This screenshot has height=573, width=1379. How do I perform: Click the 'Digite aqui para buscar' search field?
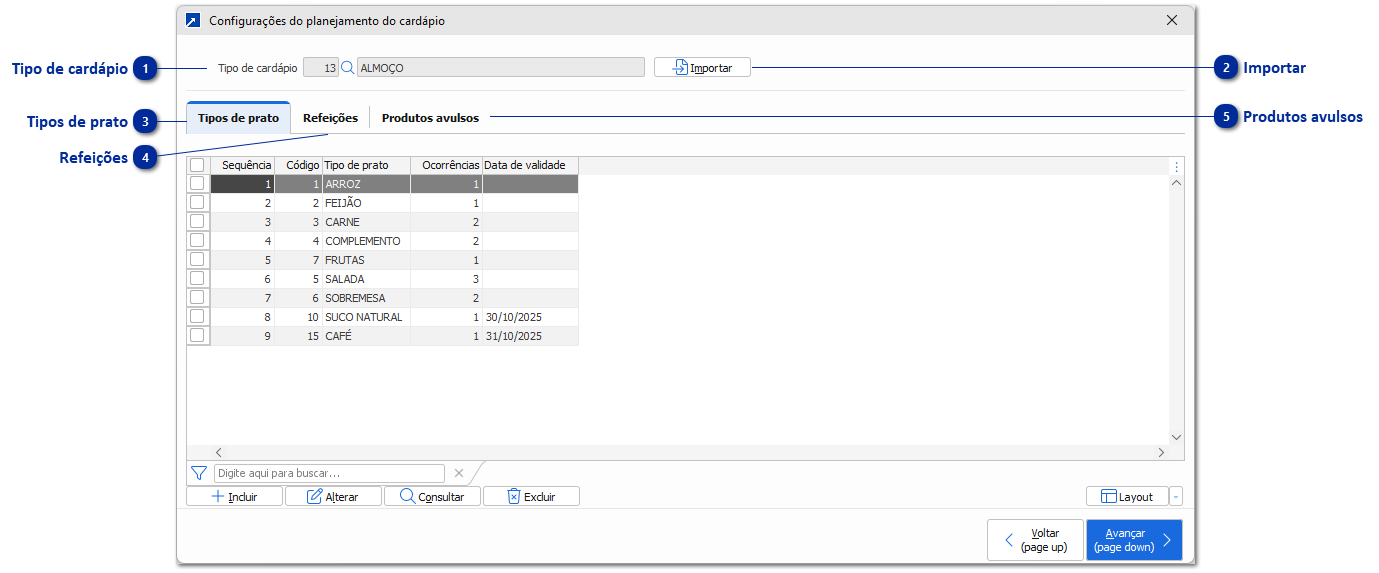coord(329,473)
